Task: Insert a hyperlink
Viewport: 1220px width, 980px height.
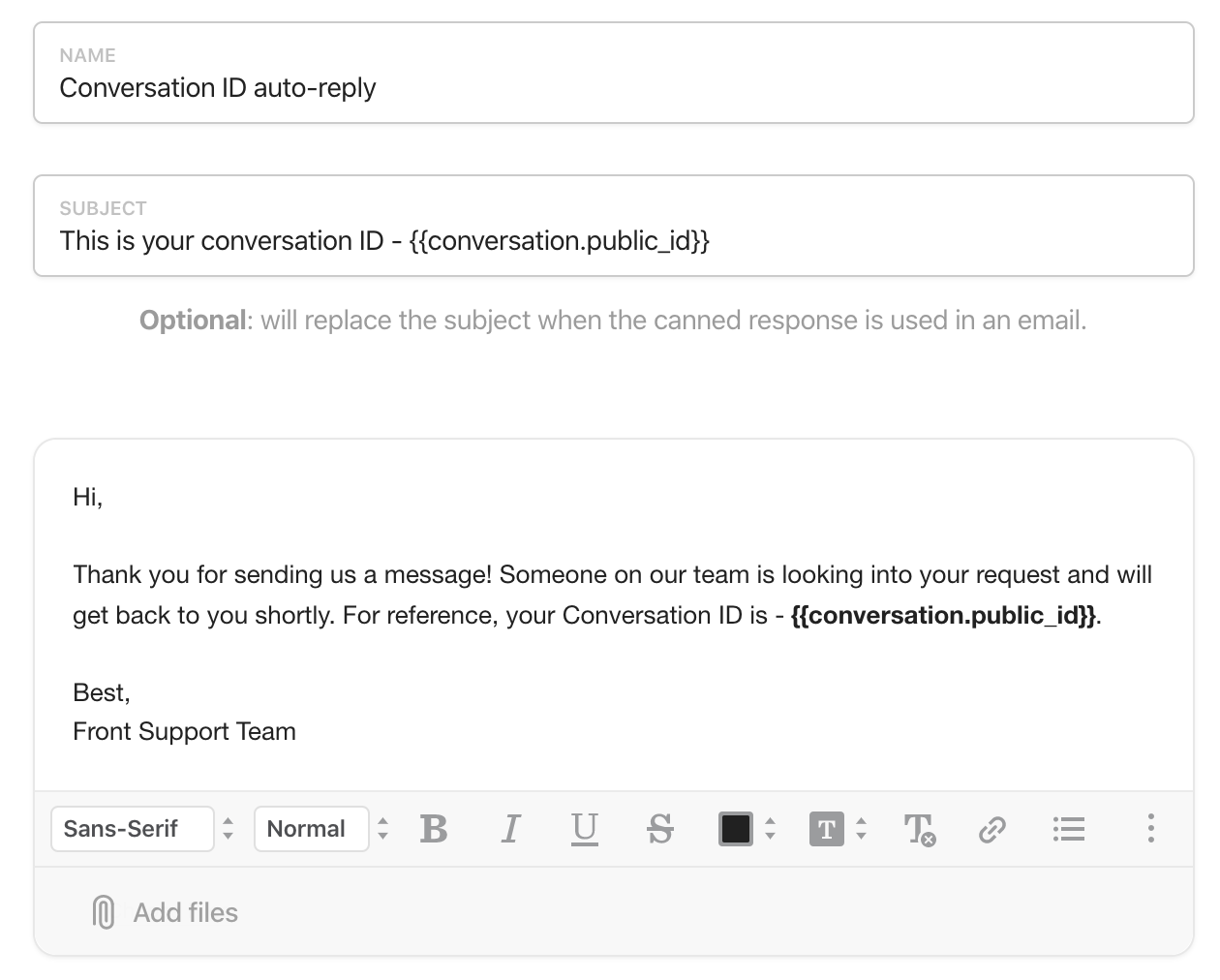Action: [991, 829]
